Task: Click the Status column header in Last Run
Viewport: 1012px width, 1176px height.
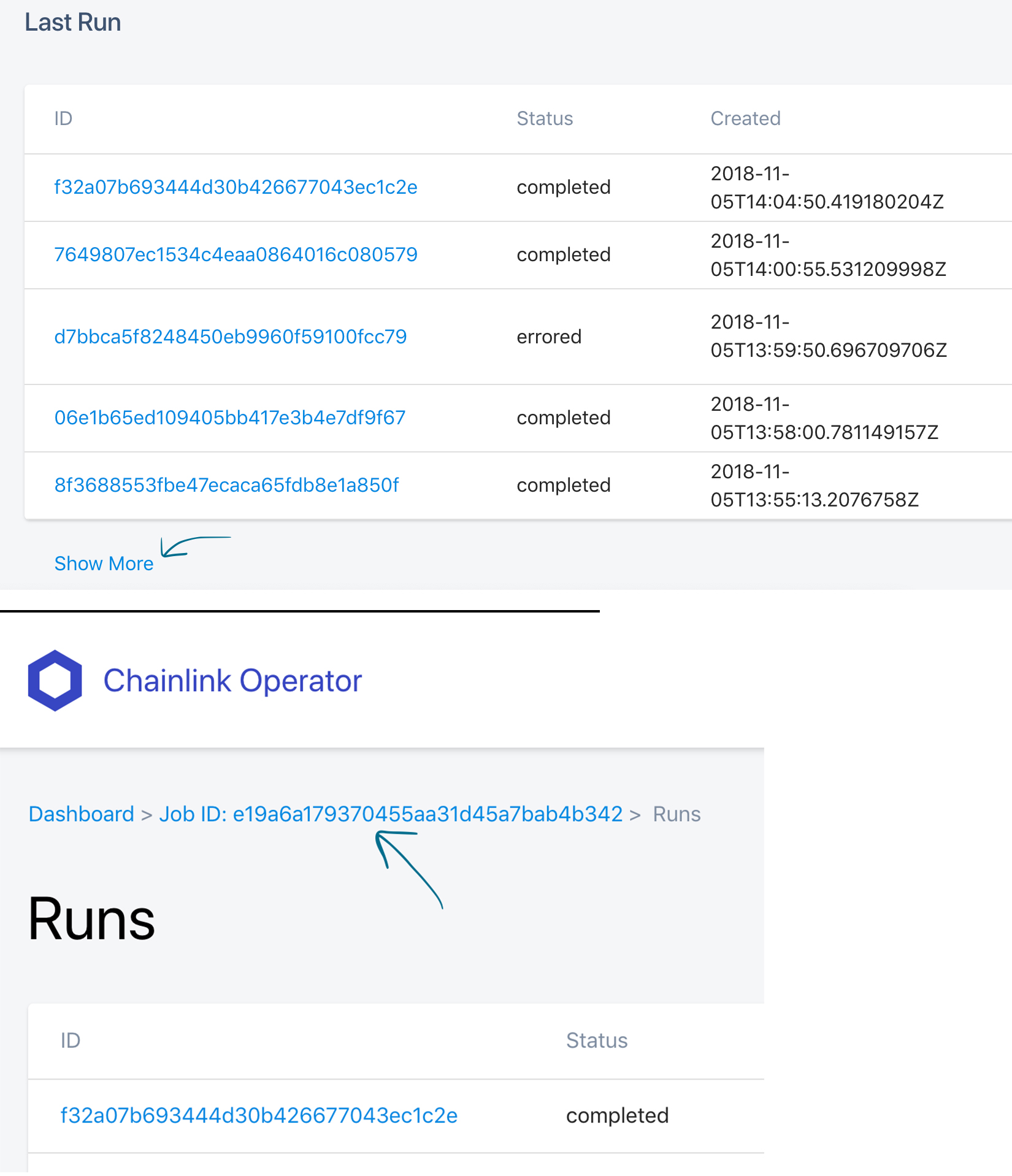Action: click(545, 118)
